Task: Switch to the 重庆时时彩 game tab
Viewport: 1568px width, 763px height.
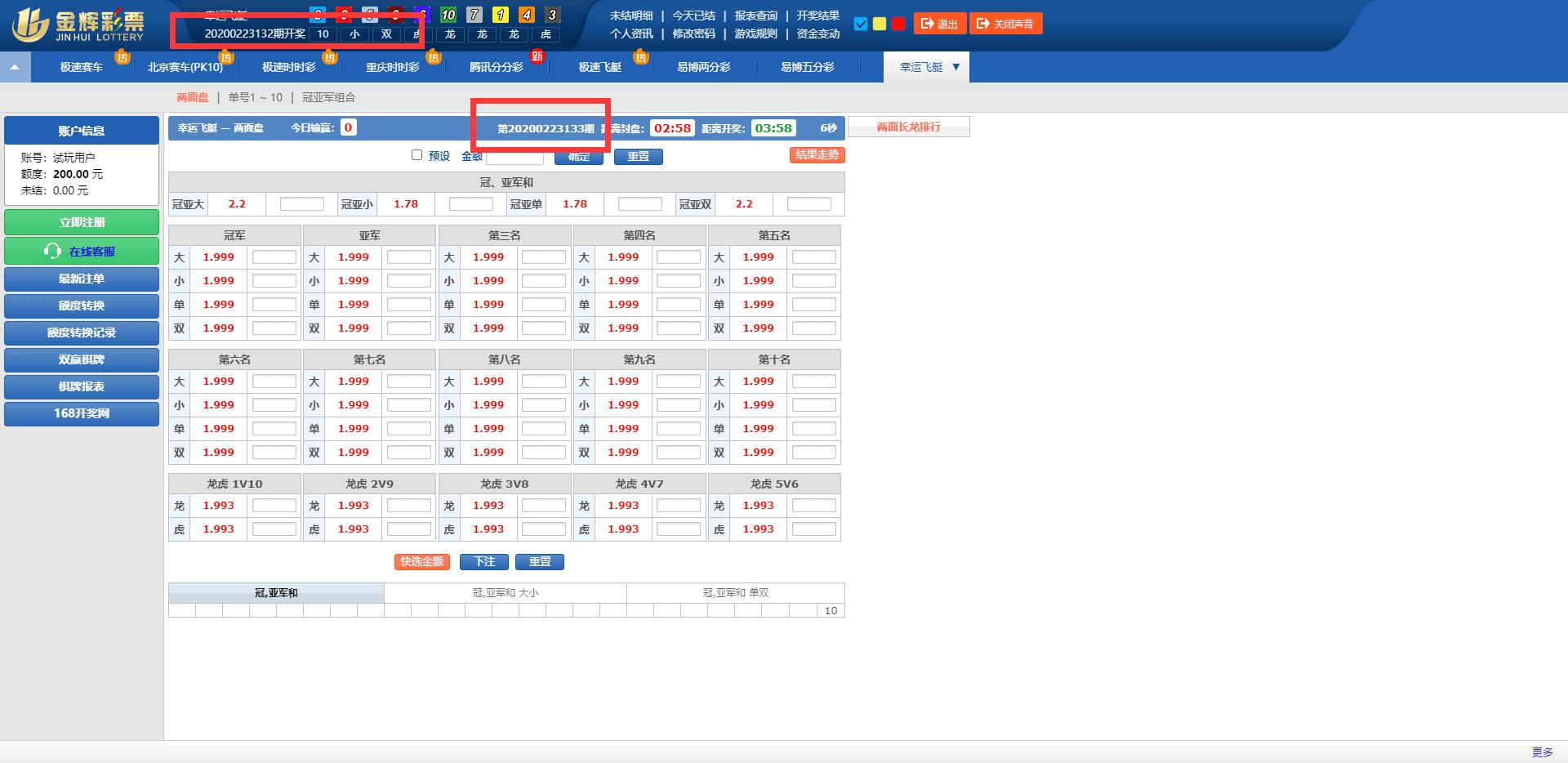Action: click(392, 67)
